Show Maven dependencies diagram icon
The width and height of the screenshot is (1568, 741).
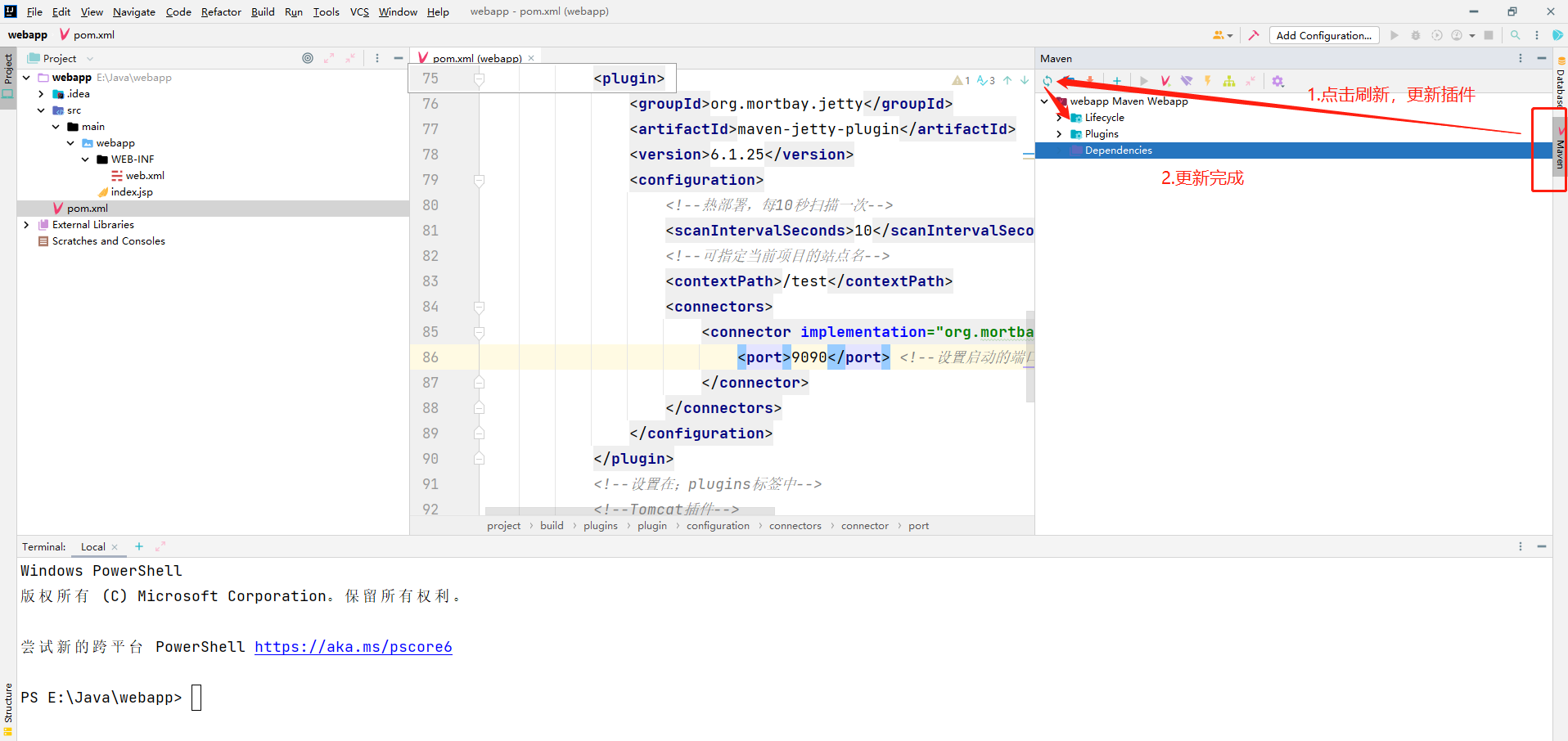coord(1228,81)
